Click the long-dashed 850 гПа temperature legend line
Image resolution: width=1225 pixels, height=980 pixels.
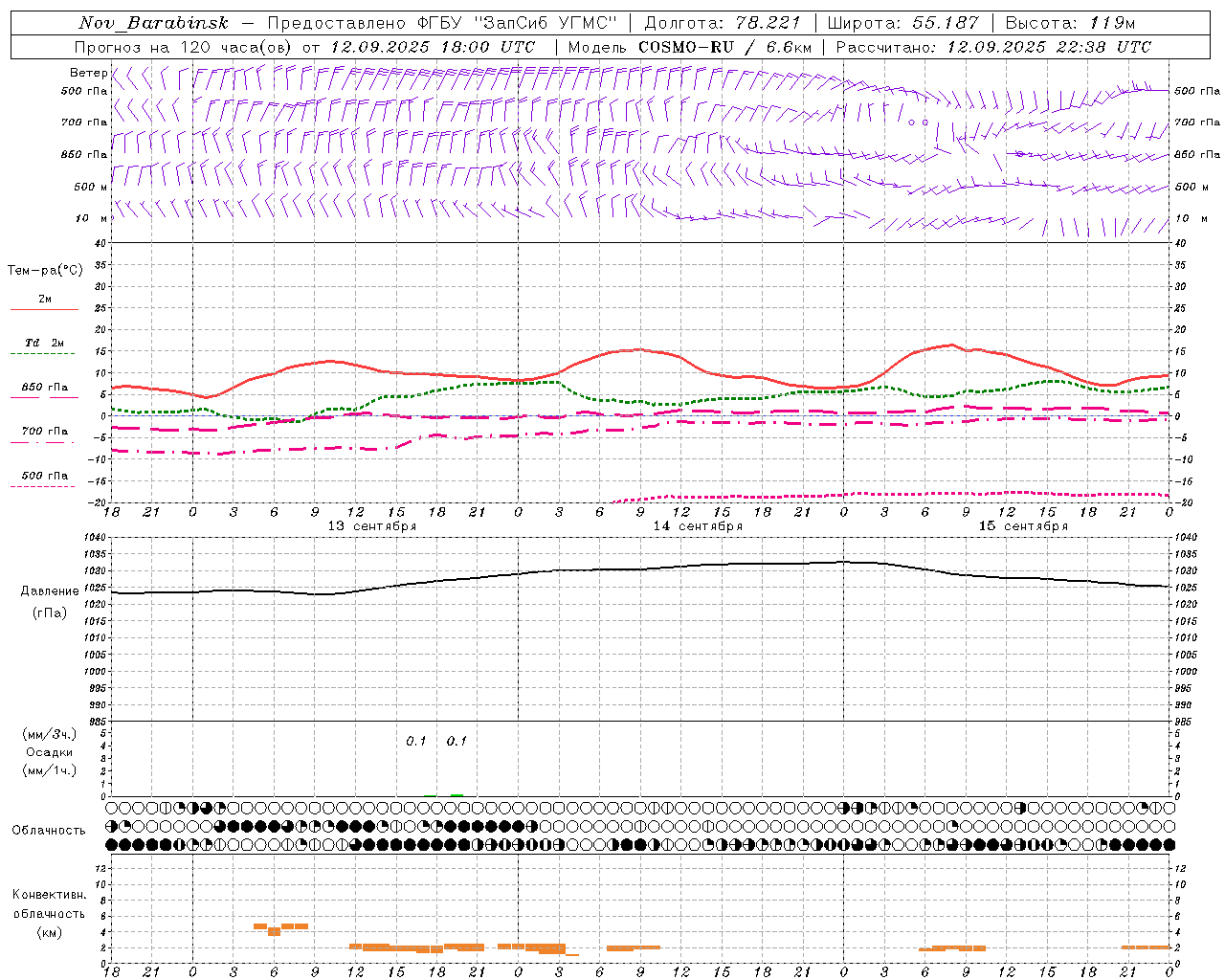coord(44,398)
